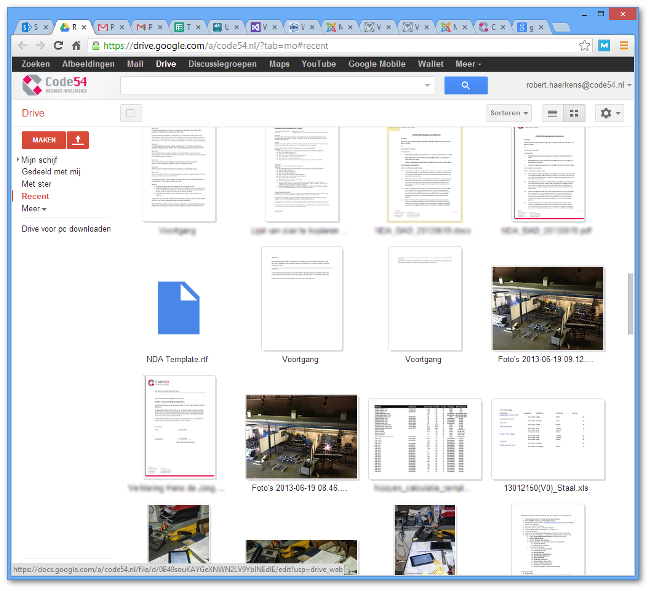Screen dimensions: 650x591
Task: Open Google Mobile in the top bar
Action: click(x=377, y=64)
